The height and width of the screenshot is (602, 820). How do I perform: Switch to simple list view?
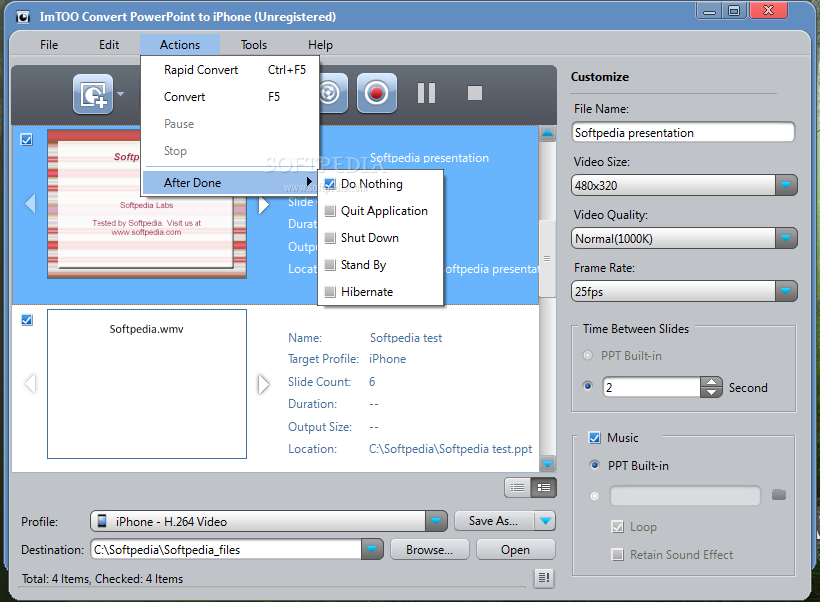click(518, 487)
